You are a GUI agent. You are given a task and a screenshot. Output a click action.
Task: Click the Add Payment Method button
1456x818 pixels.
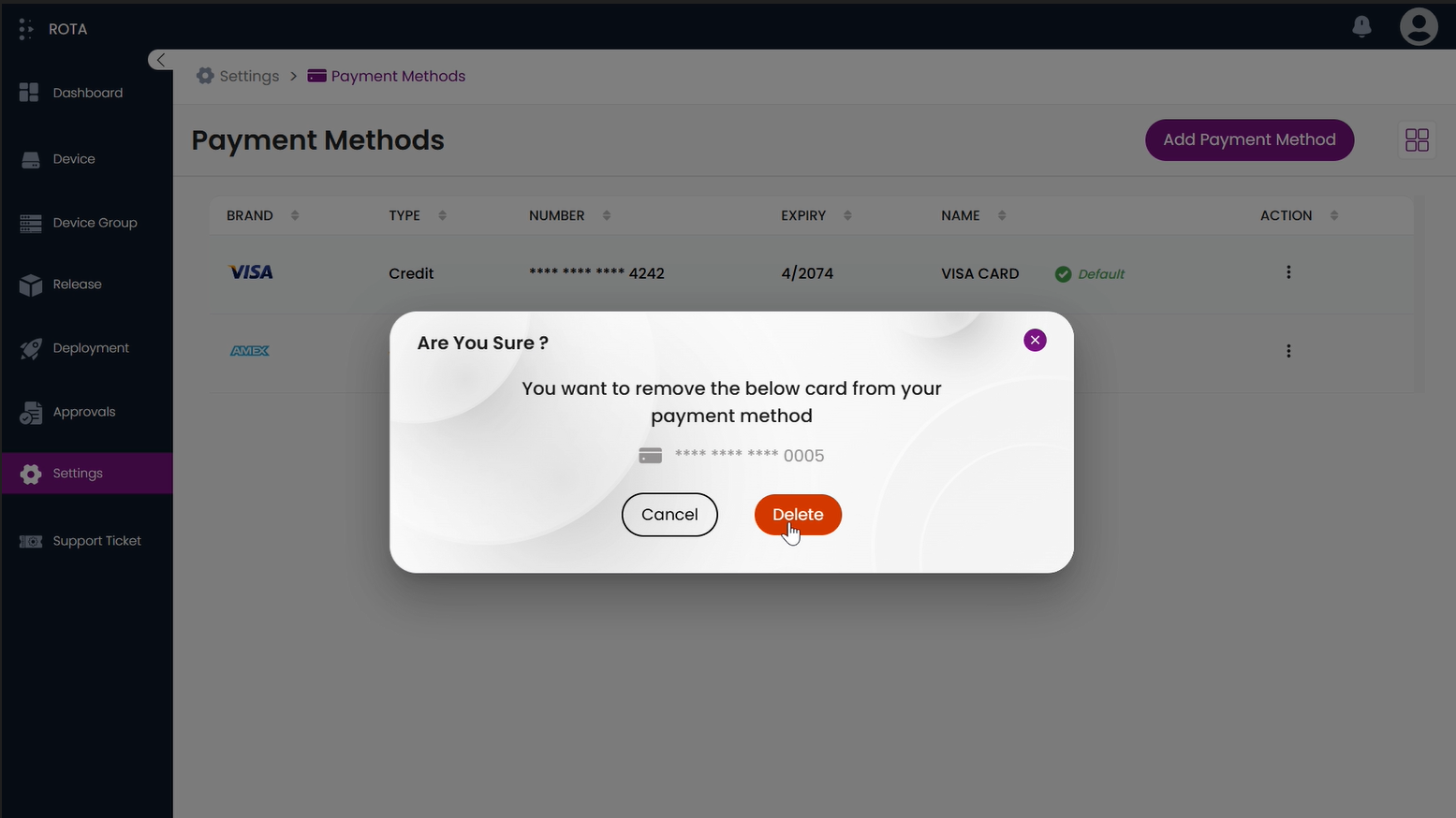1249,139
